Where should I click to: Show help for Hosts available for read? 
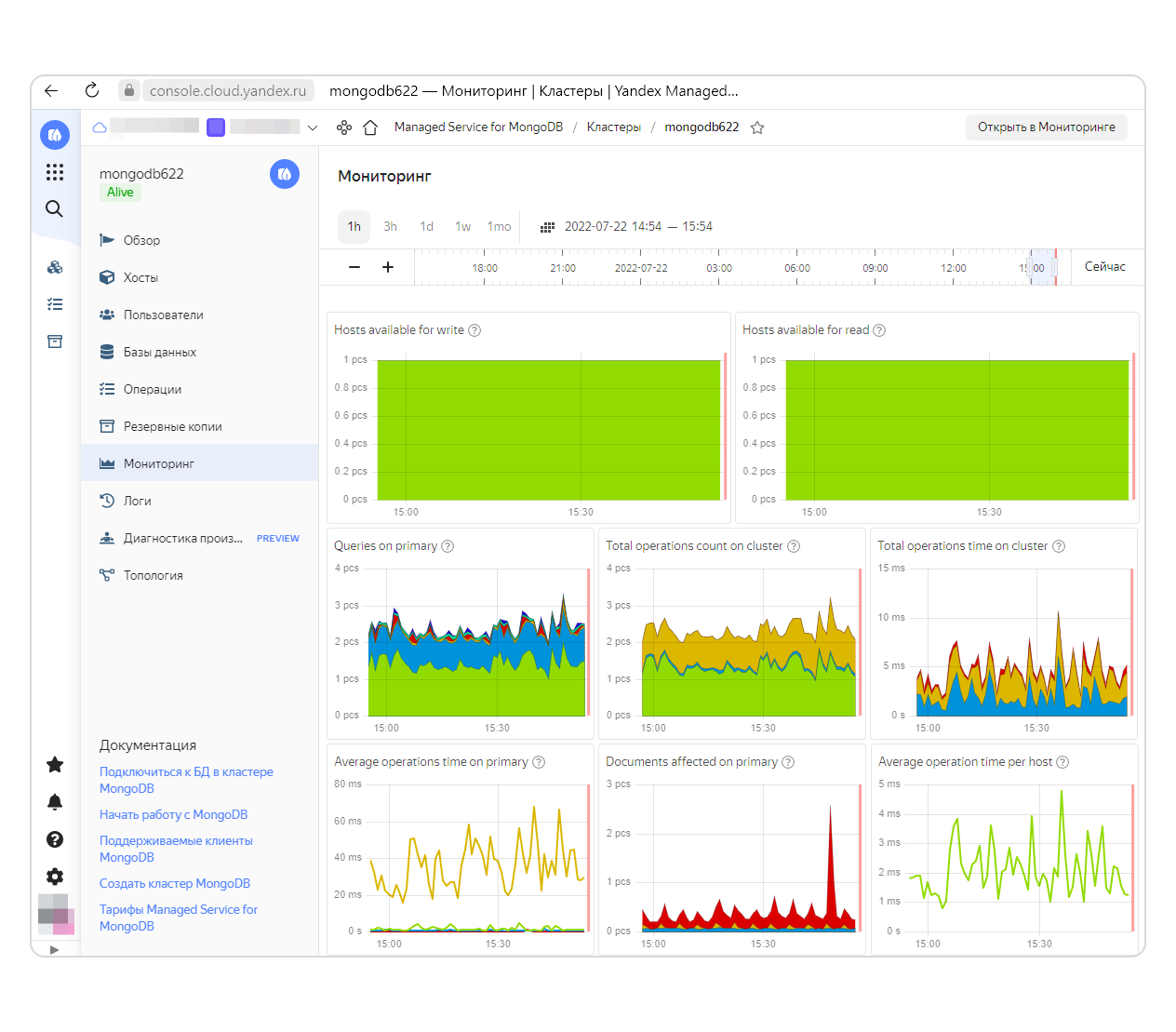click(879, 330)
